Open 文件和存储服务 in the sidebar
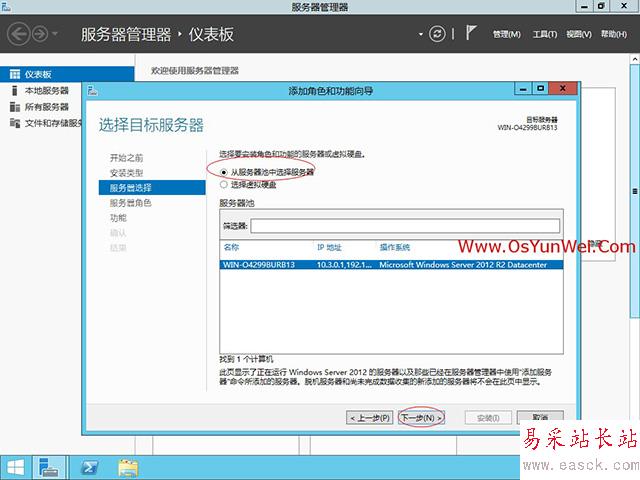Viewport: 640px width, 480px height. (x=53, y=123)
